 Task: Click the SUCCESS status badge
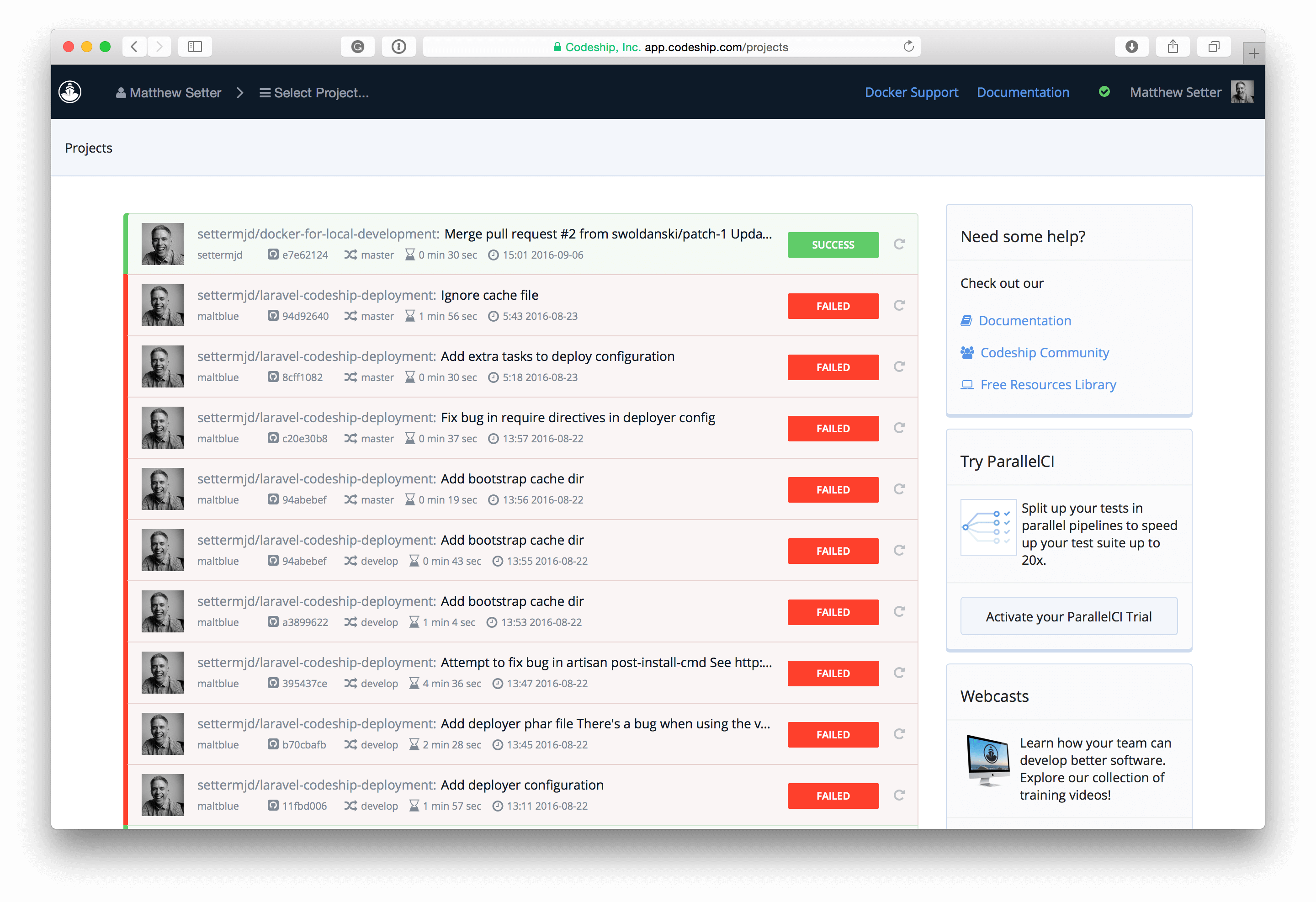[833, 244]
